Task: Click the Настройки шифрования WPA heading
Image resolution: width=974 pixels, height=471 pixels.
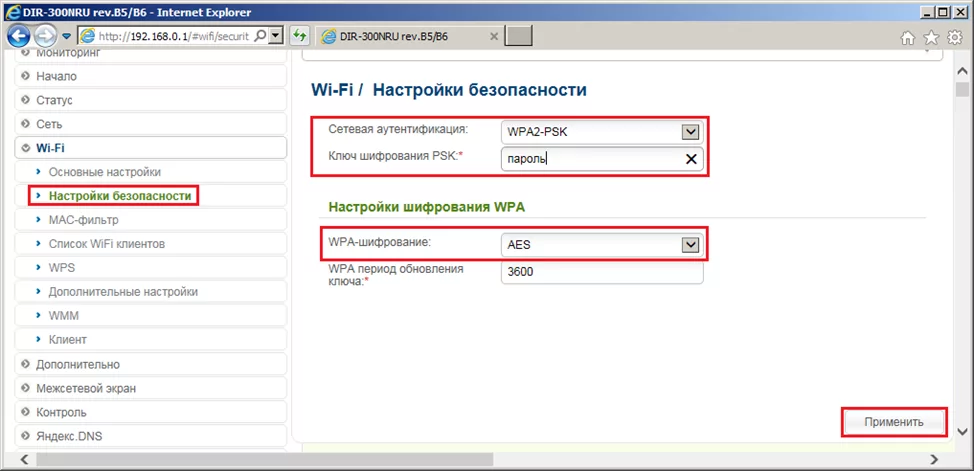Action: [427, 207]
